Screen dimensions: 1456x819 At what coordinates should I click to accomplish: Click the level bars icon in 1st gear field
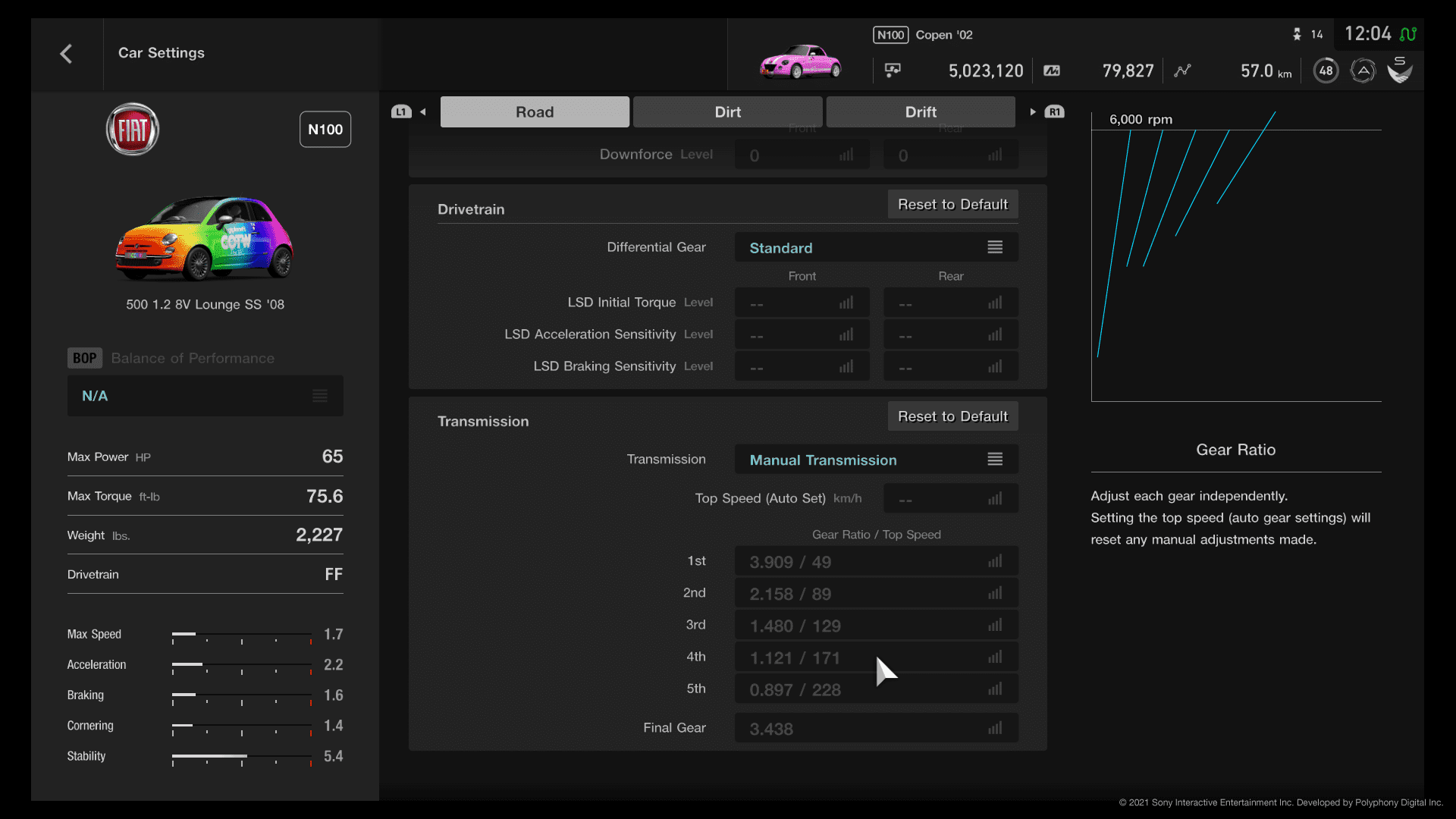click(995, 561)
